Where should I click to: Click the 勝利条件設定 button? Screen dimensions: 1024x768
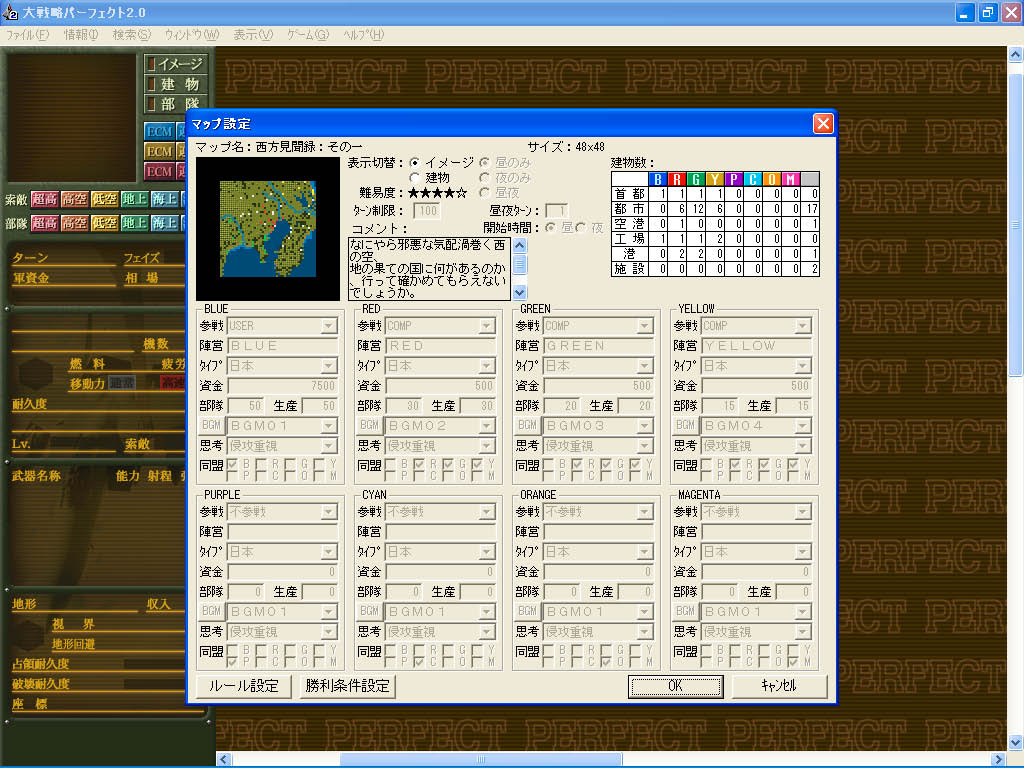click(x=347, y=686)
